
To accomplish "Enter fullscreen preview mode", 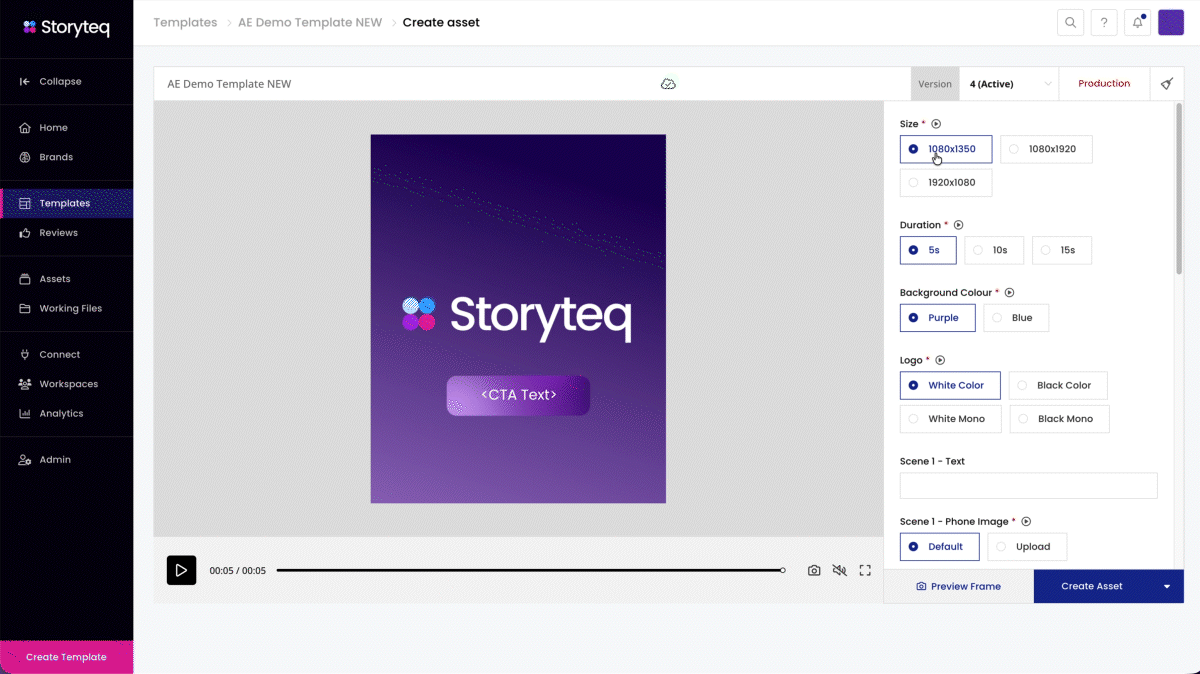I will coord(865,571).
